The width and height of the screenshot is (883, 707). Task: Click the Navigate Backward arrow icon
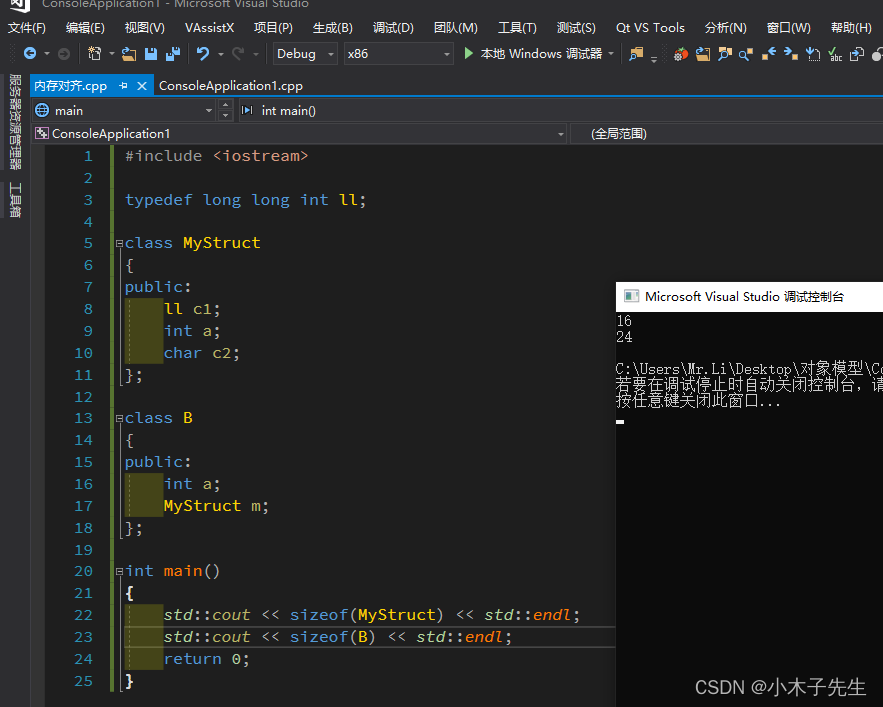(30, 54)
